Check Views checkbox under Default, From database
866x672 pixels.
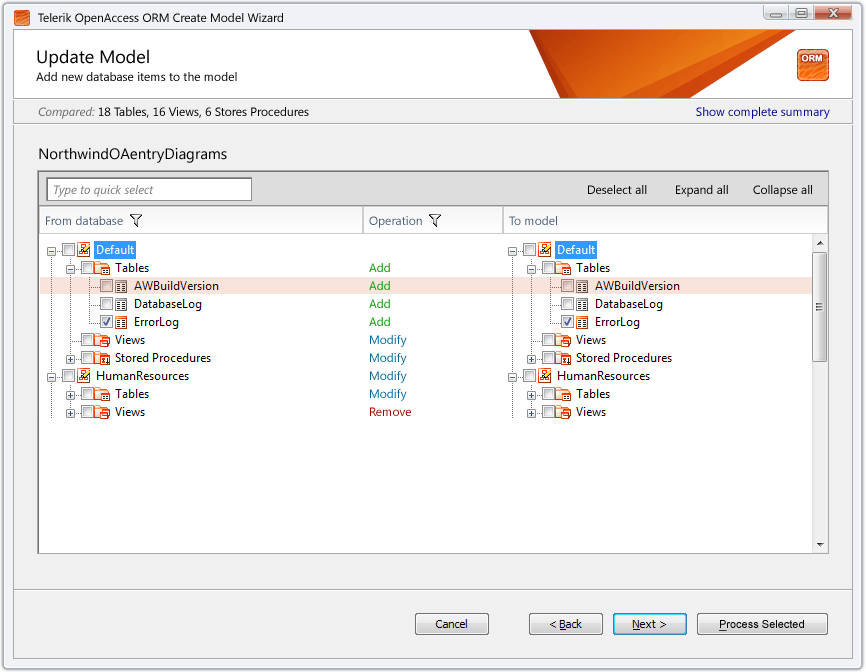point(87,340)
